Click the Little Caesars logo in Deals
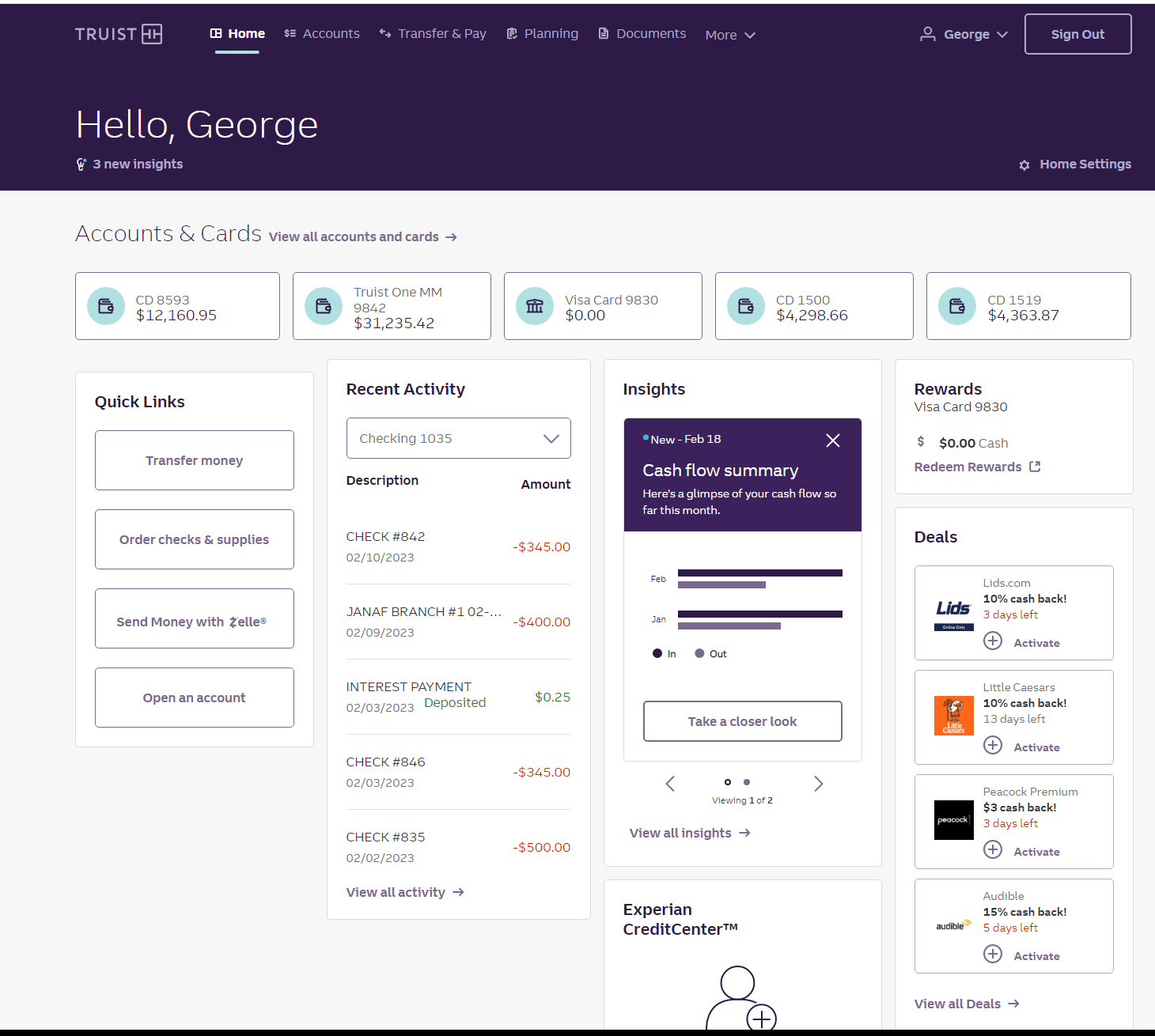The width and height of the screenshot is (1155, 1036). (x=954, y=716)
